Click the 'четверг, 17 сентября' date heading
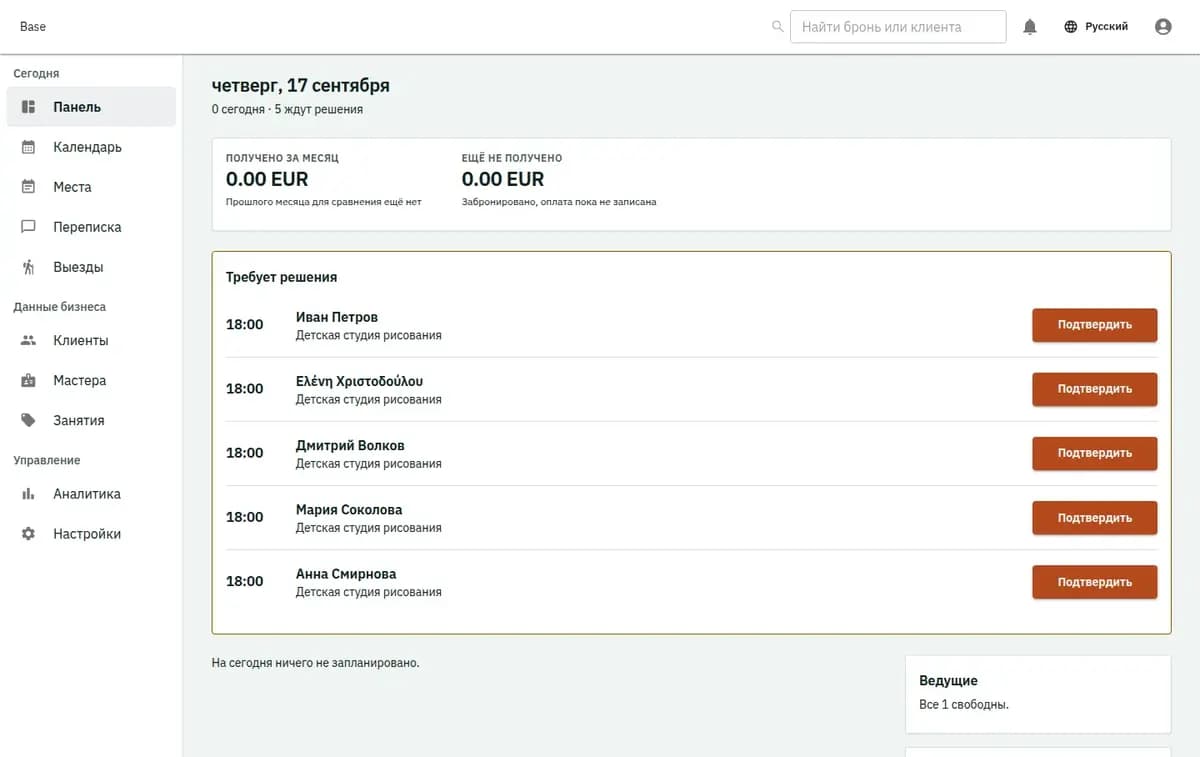 point(301,85)
